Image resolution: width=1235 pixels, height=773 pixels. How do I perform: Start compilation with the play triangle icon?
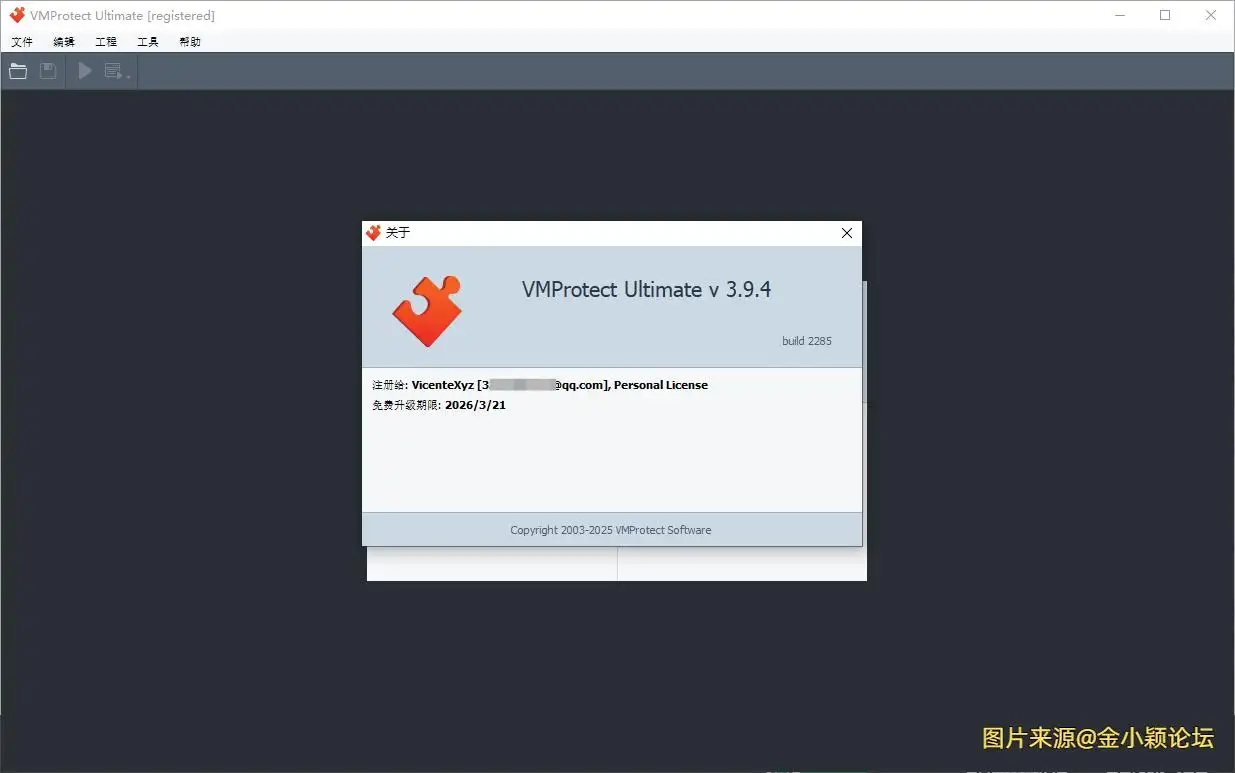[85, 71]
